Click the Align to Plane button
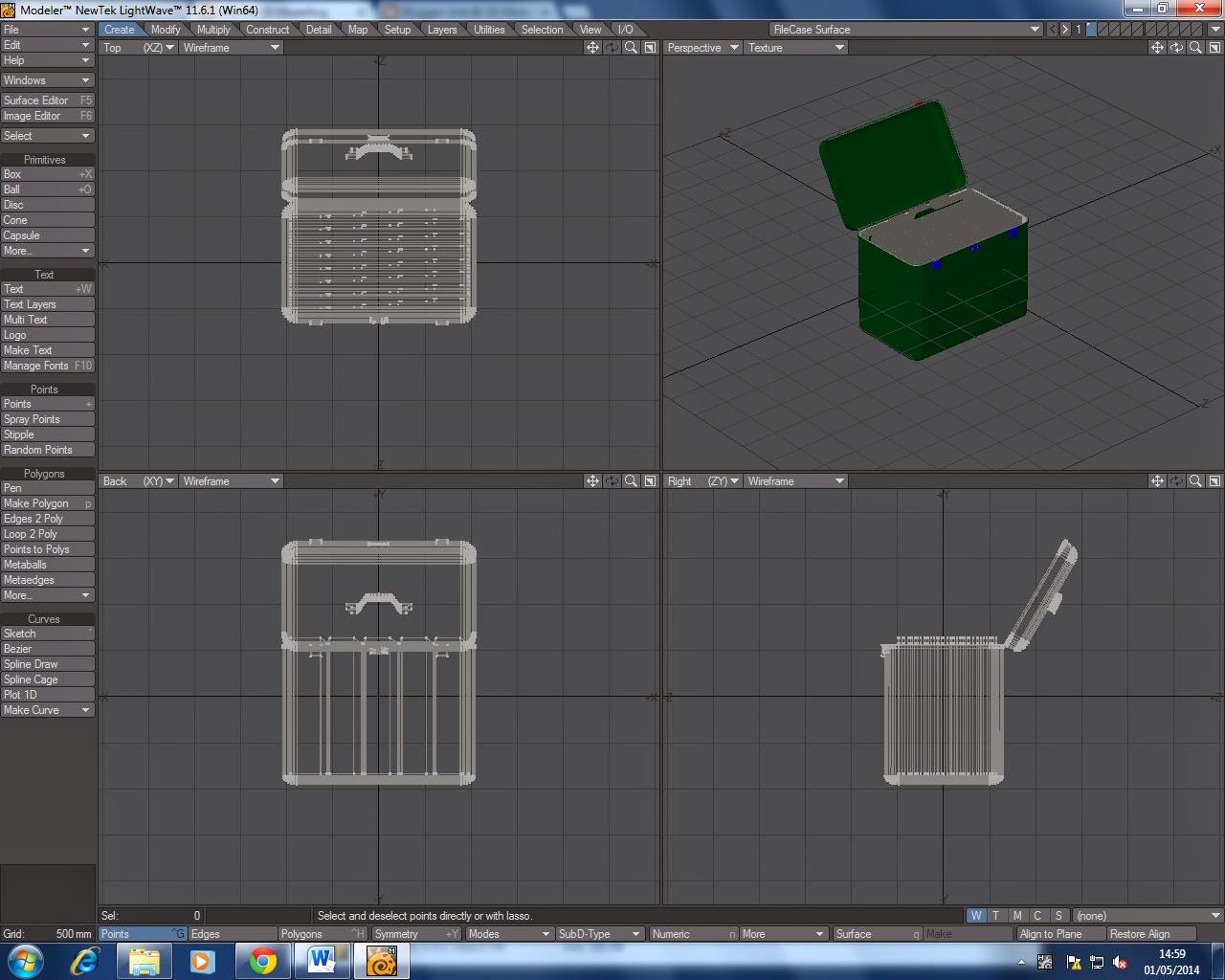This screenshot has width=1225, height=980. [x=1058, y=933]
